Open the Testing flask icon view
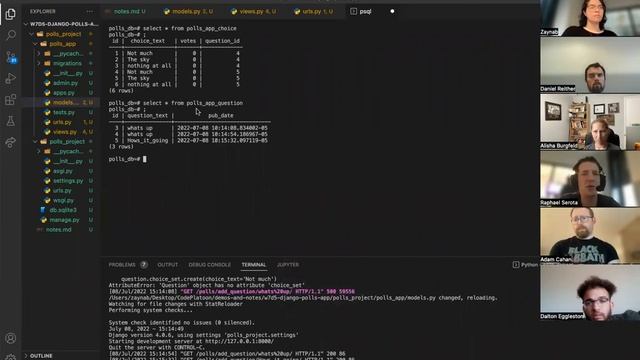640x360 pixels. pyautogui.click(x=11, y=121)
